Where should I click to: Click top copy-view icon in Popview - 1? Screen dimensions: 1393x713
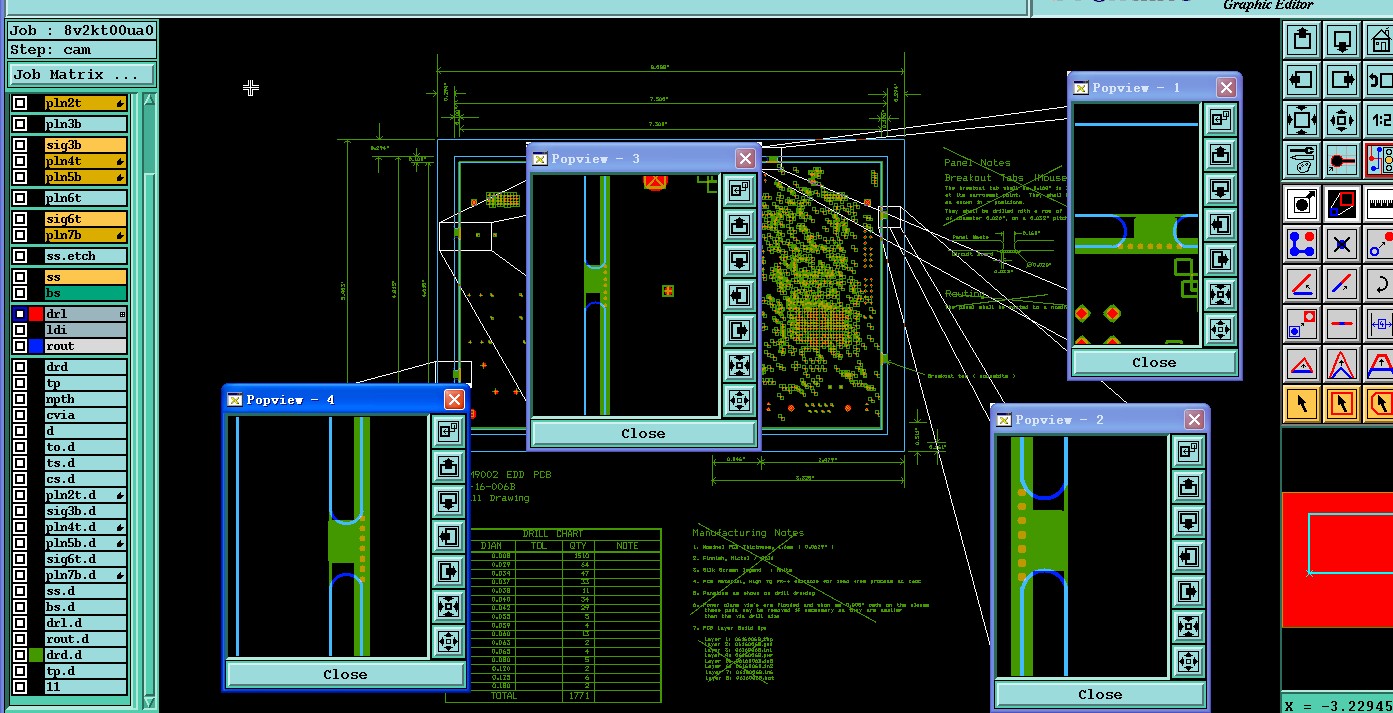[1220, 119]
